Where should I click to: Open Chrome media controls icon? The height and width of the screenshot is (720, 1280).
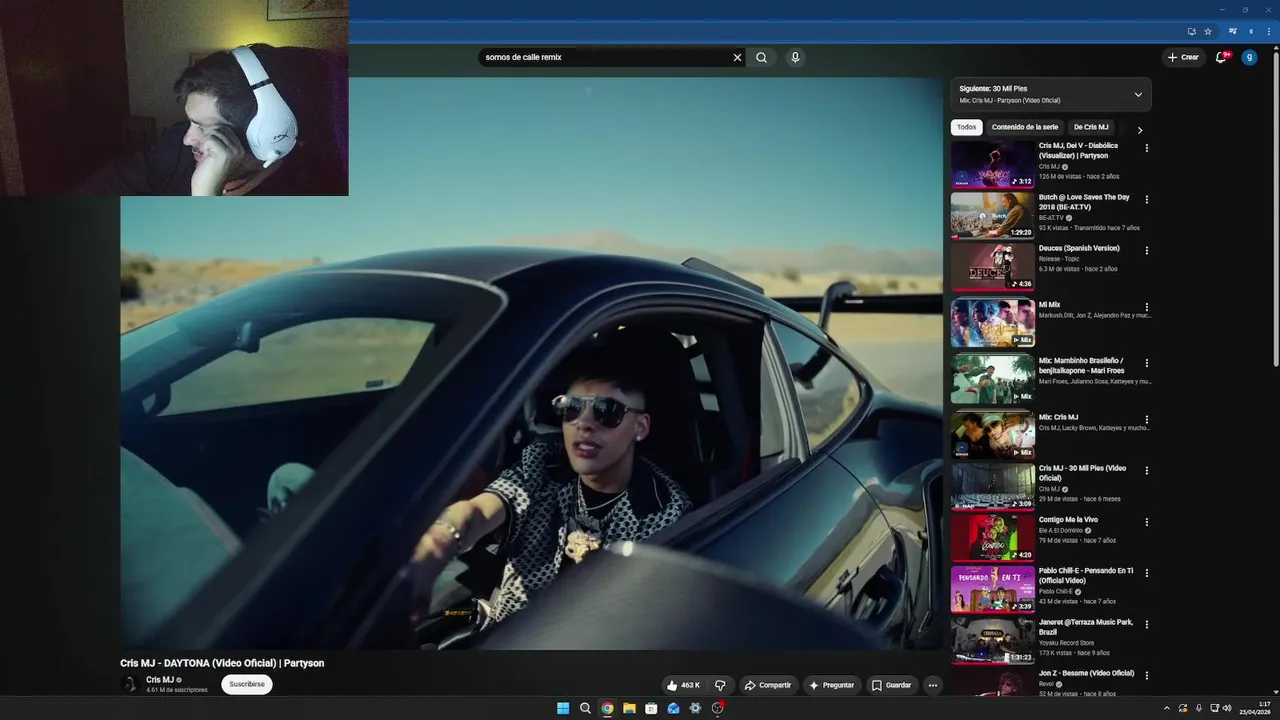pyautogui.click(x=1233, y=31)
